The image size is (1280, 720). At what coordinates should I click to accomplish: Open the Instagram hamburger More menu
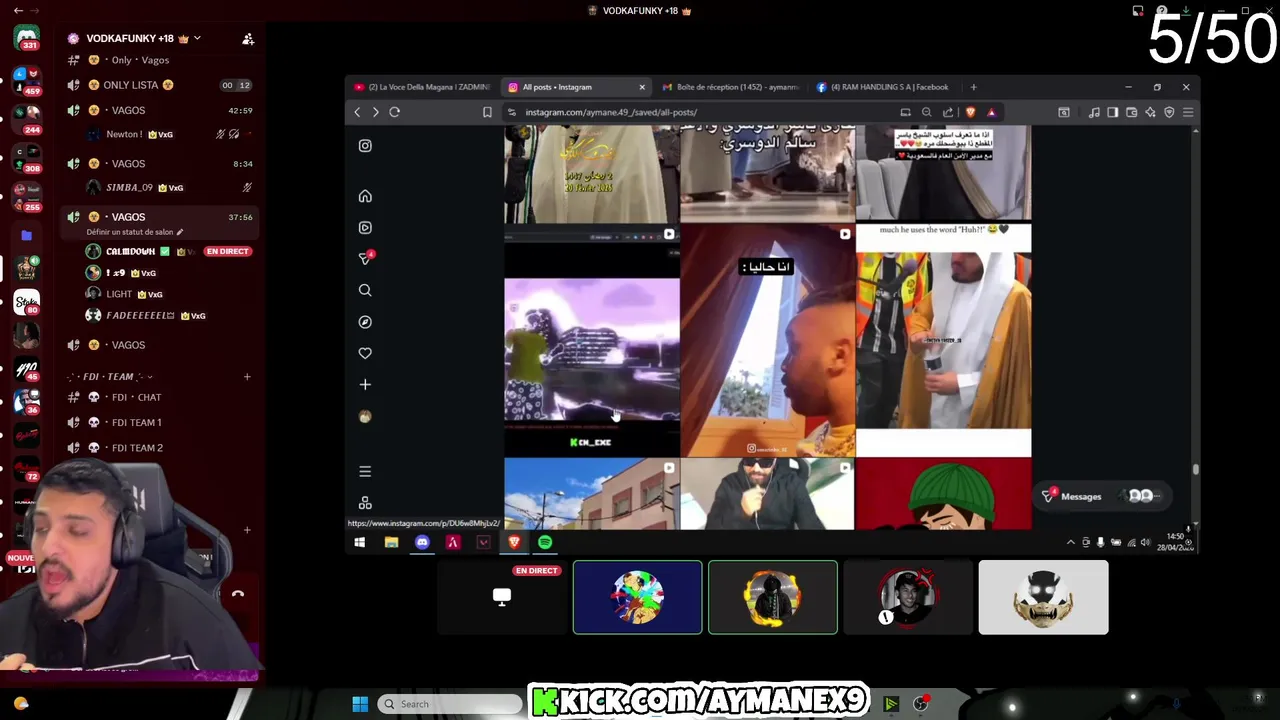[x=365, y=471]
